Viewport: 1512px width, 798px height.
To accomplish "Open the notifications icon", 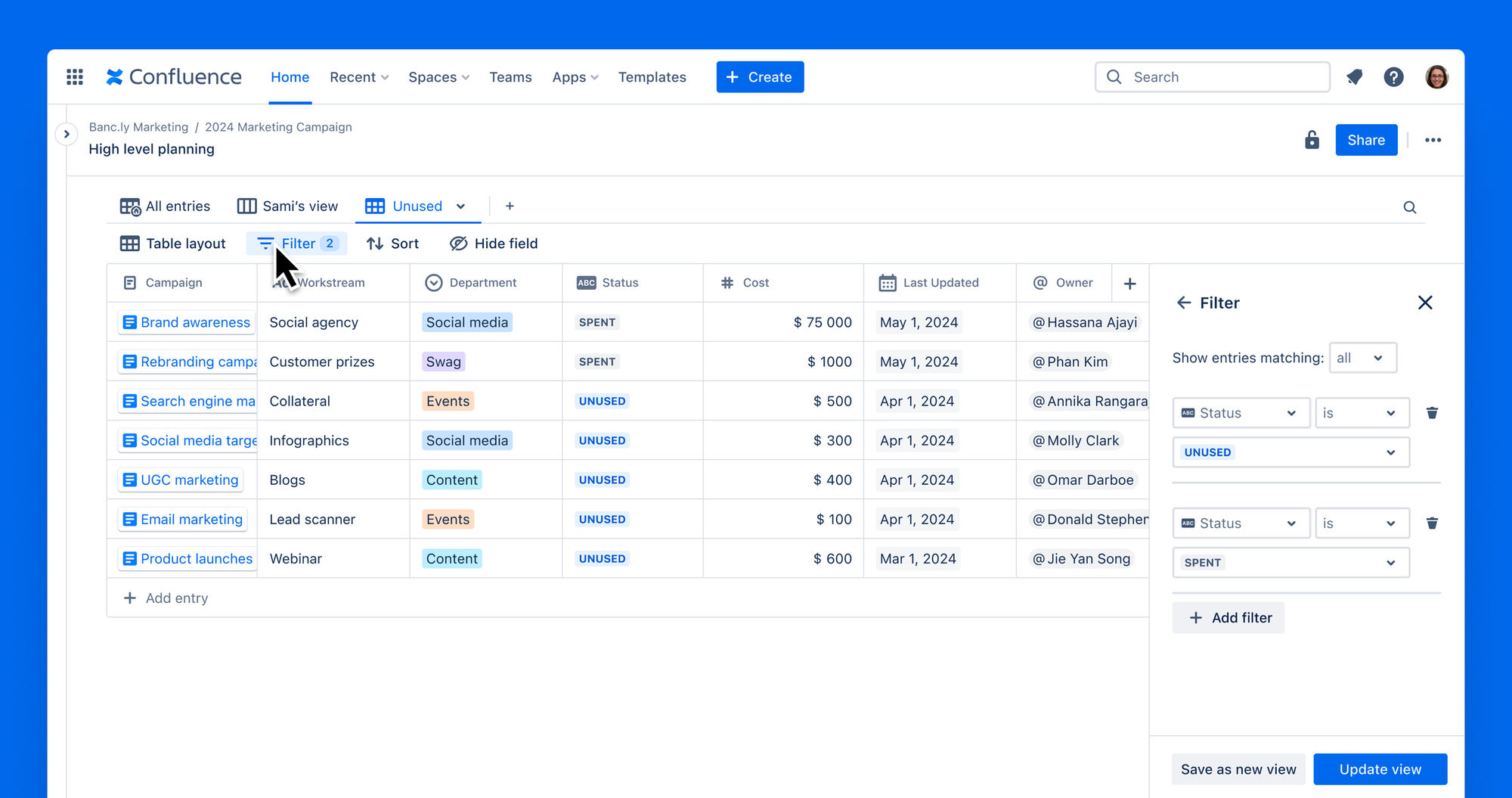I will click(x=1355, y=77).
